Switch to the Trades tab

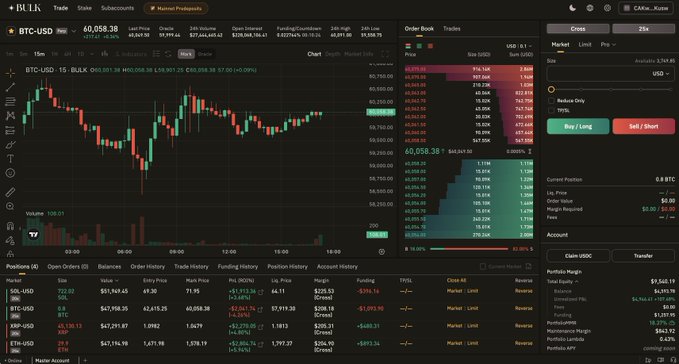point(452,29)
